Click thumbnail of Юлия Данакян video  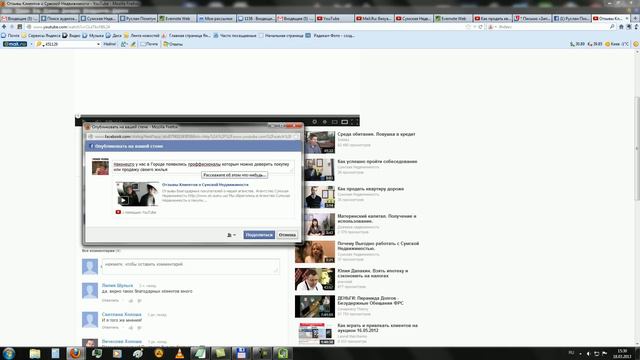(315, 279)
